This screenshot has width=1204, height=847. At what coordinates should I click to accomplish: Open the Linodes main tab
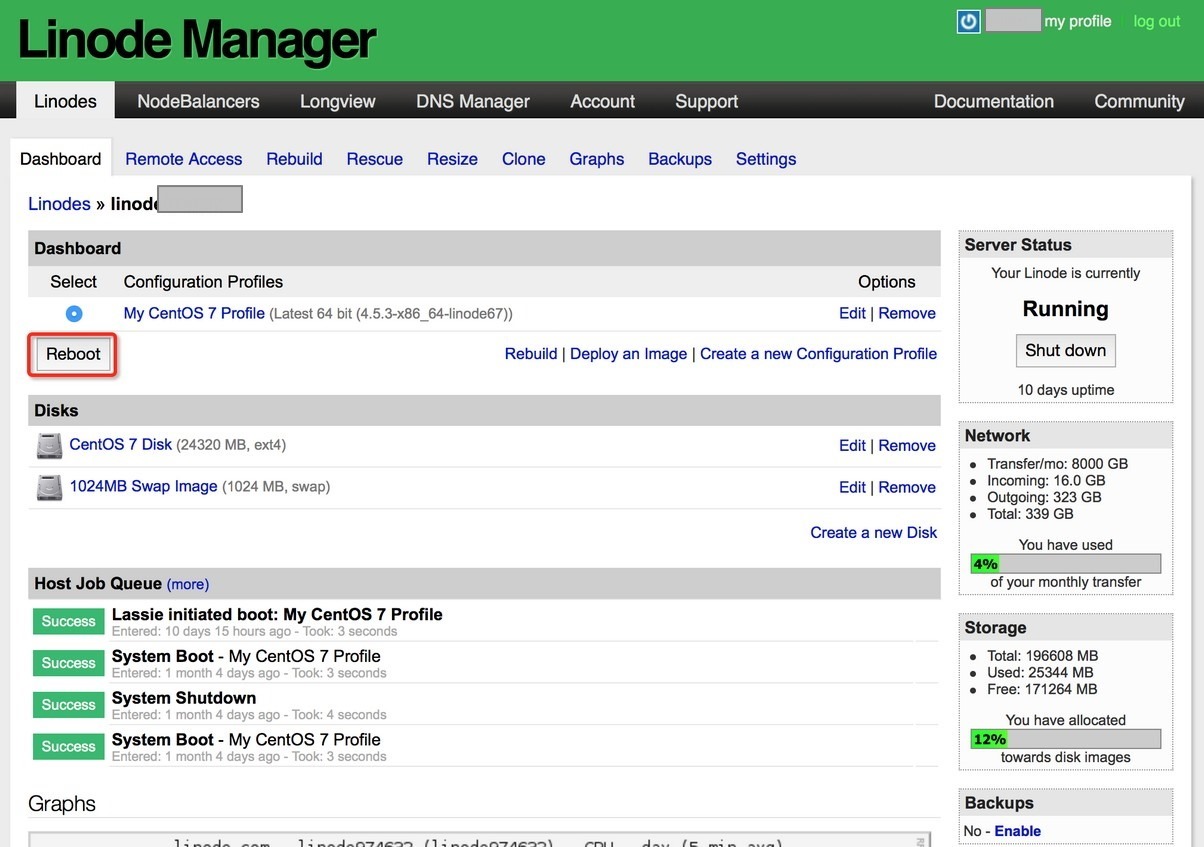coord(65,101)
